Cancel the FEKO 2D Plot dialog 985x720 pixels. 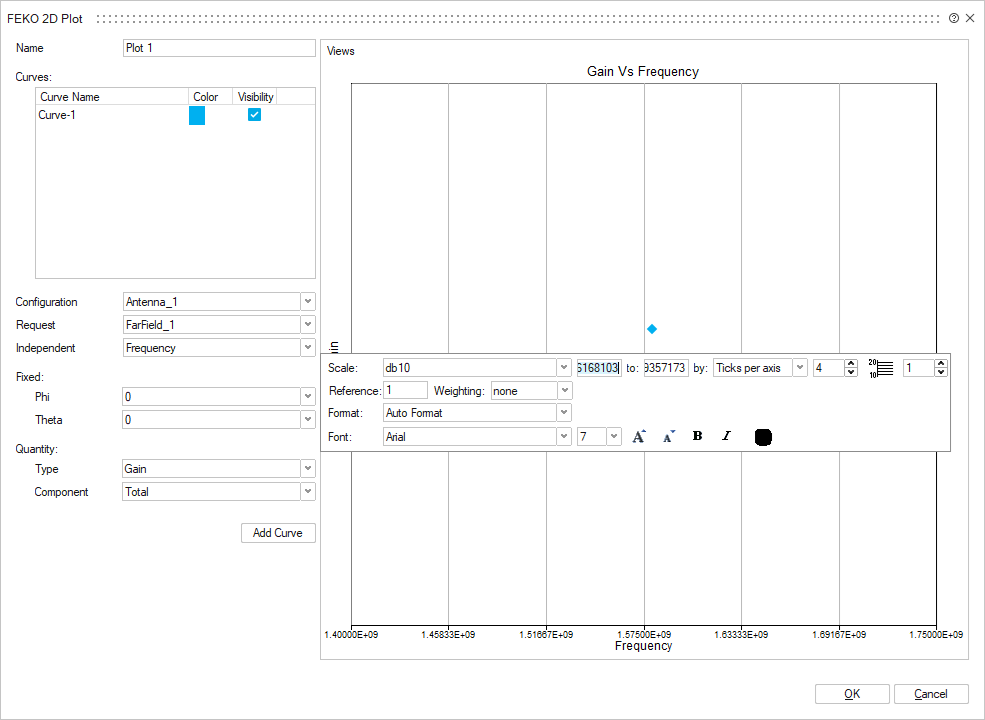coord(931,694)
